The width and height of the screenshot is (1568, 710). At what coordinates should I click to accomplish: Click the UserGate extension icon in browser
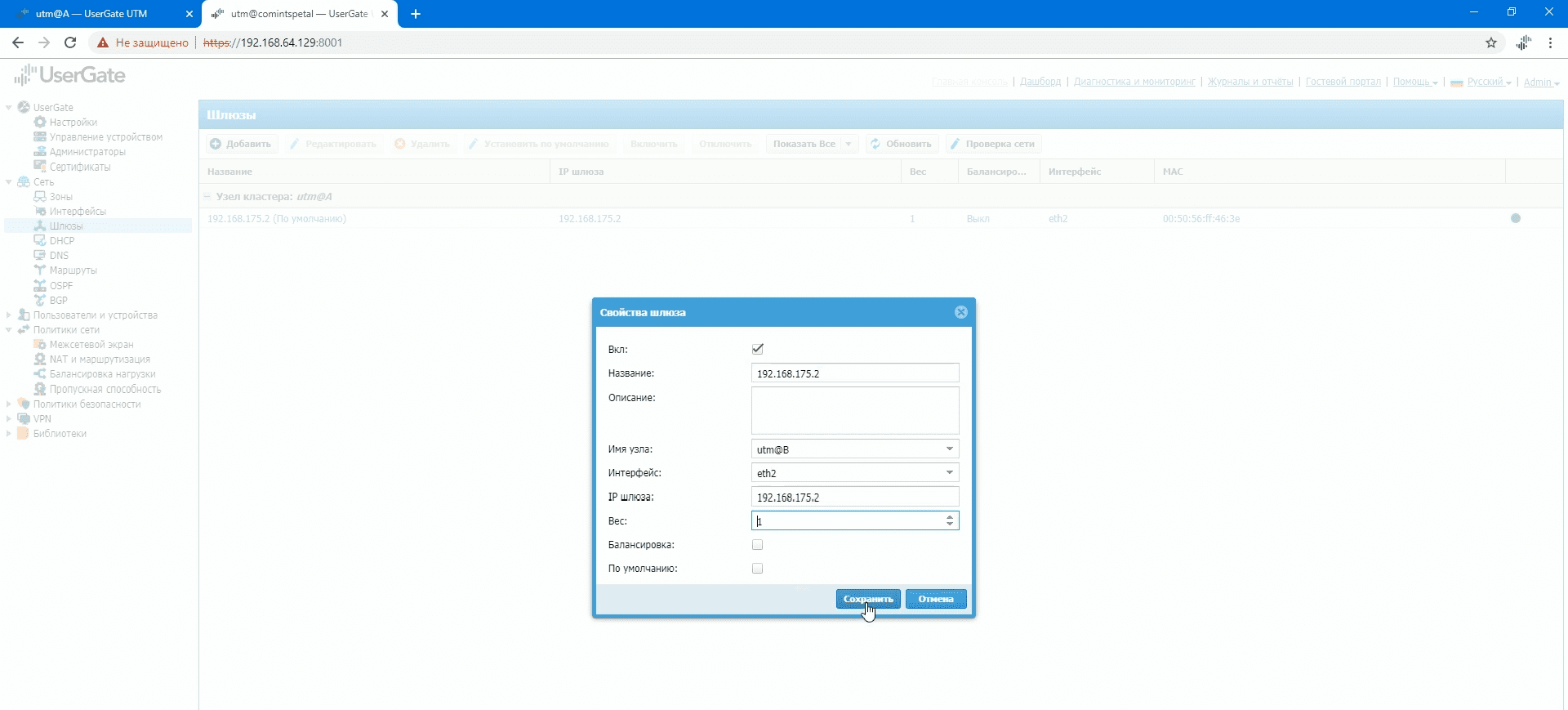tap(1524, 42)
